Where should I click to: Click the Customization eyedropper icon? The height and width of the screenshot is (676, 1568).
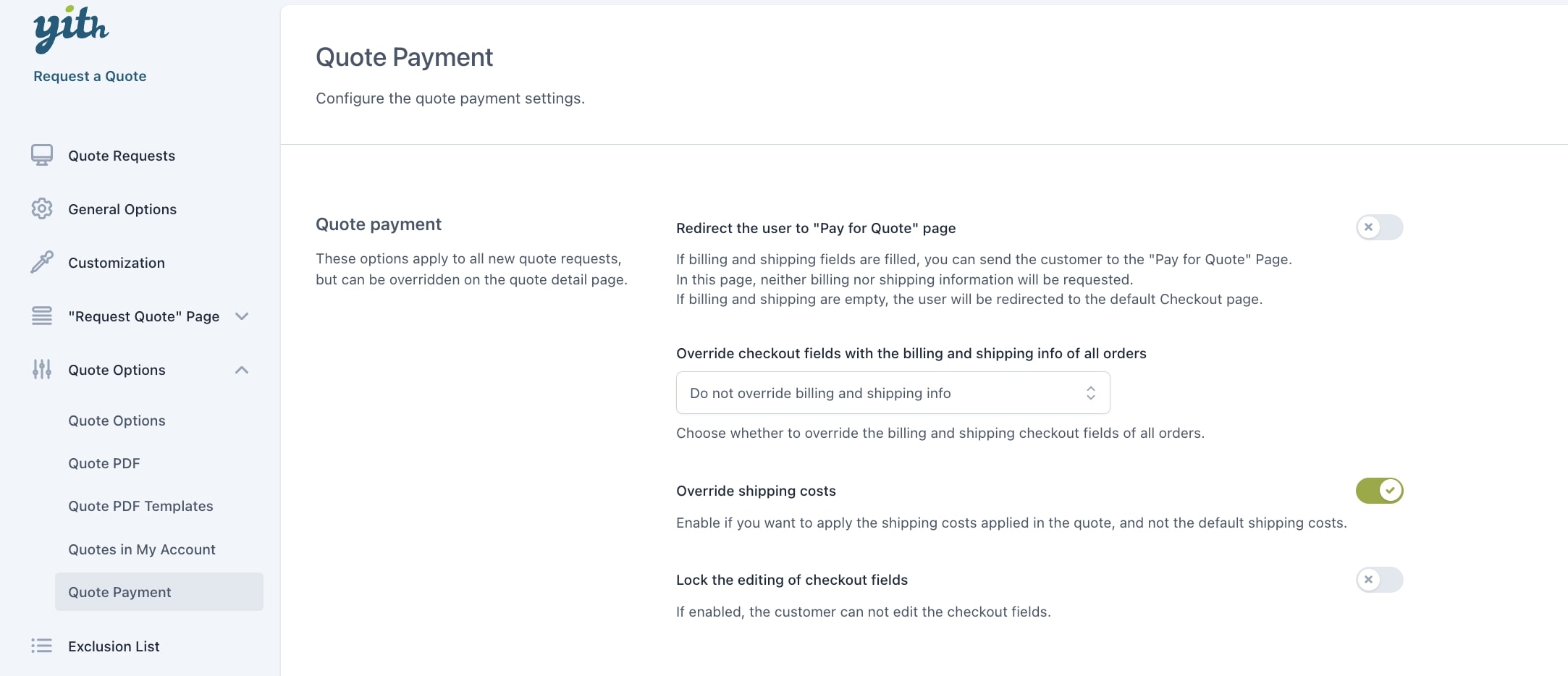[42, 262]
